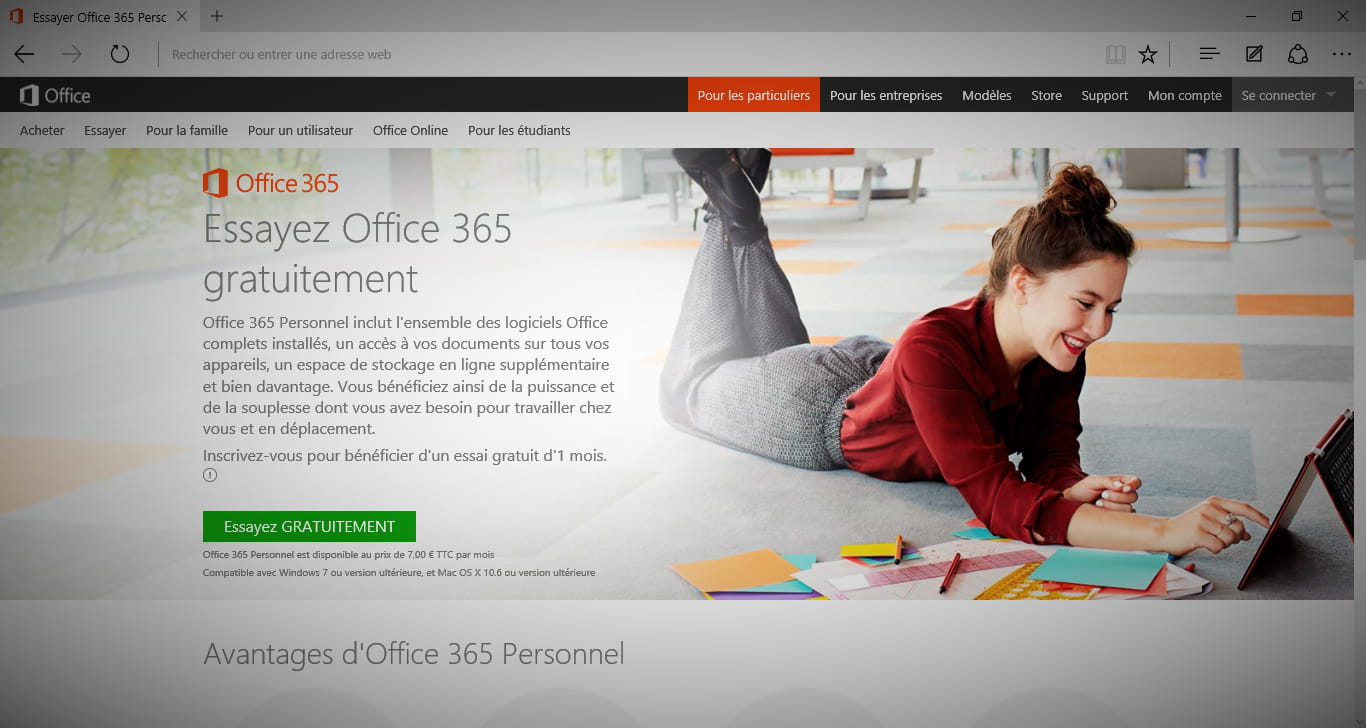
Task: Open Pour un utilisateur link
Action: (301, 131)
